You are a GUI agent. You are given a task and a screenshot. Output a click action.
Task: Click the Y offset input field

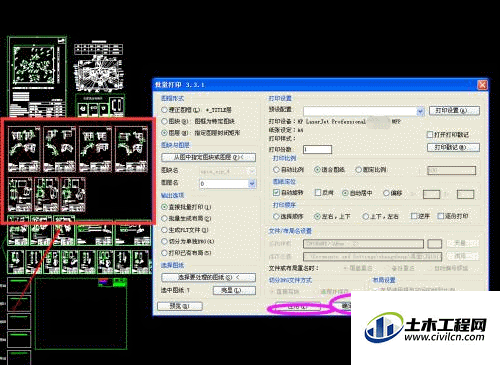465,194
